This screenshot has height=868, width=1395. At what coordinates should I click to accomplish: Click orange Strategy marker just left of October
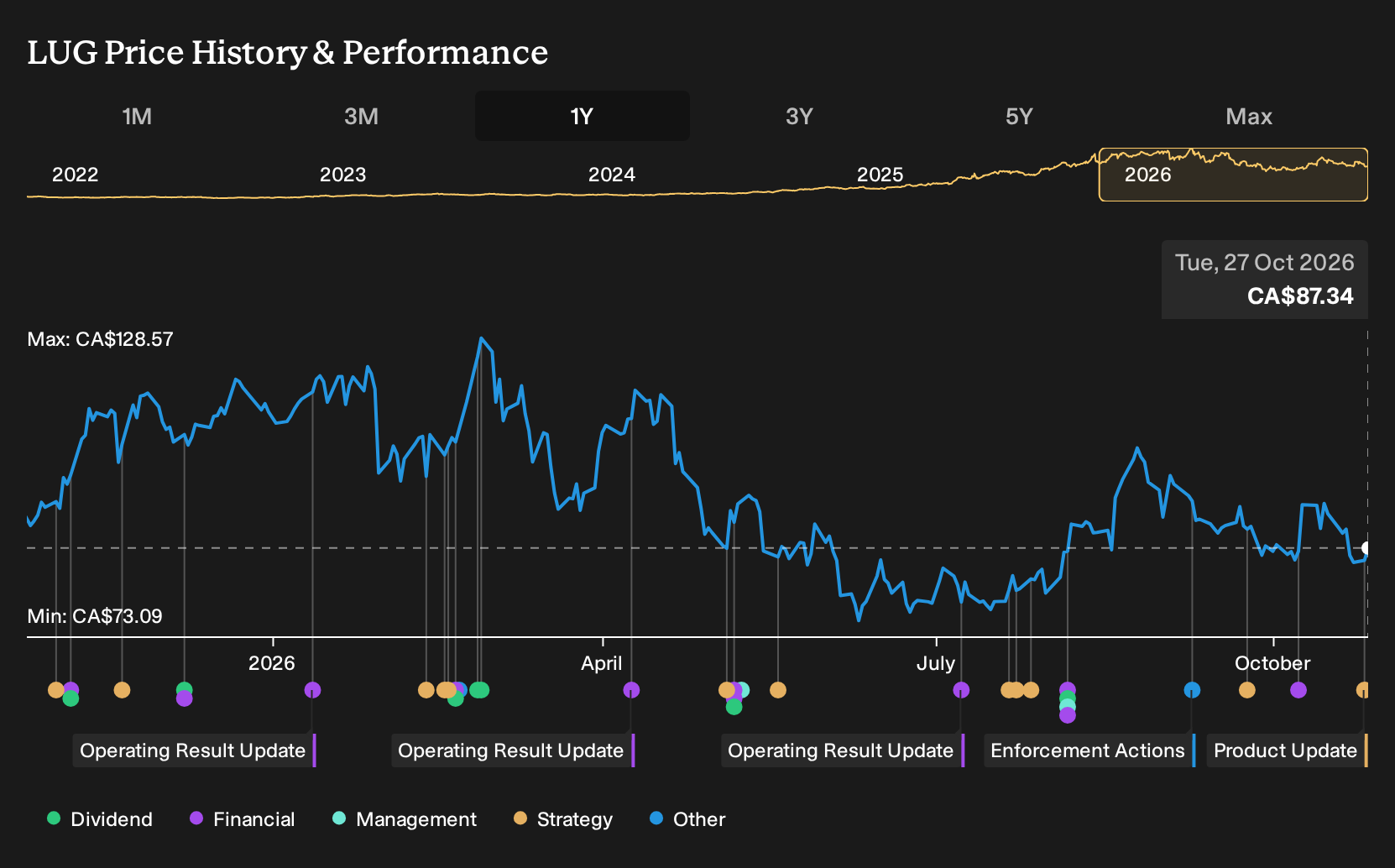coord(1247,690)
